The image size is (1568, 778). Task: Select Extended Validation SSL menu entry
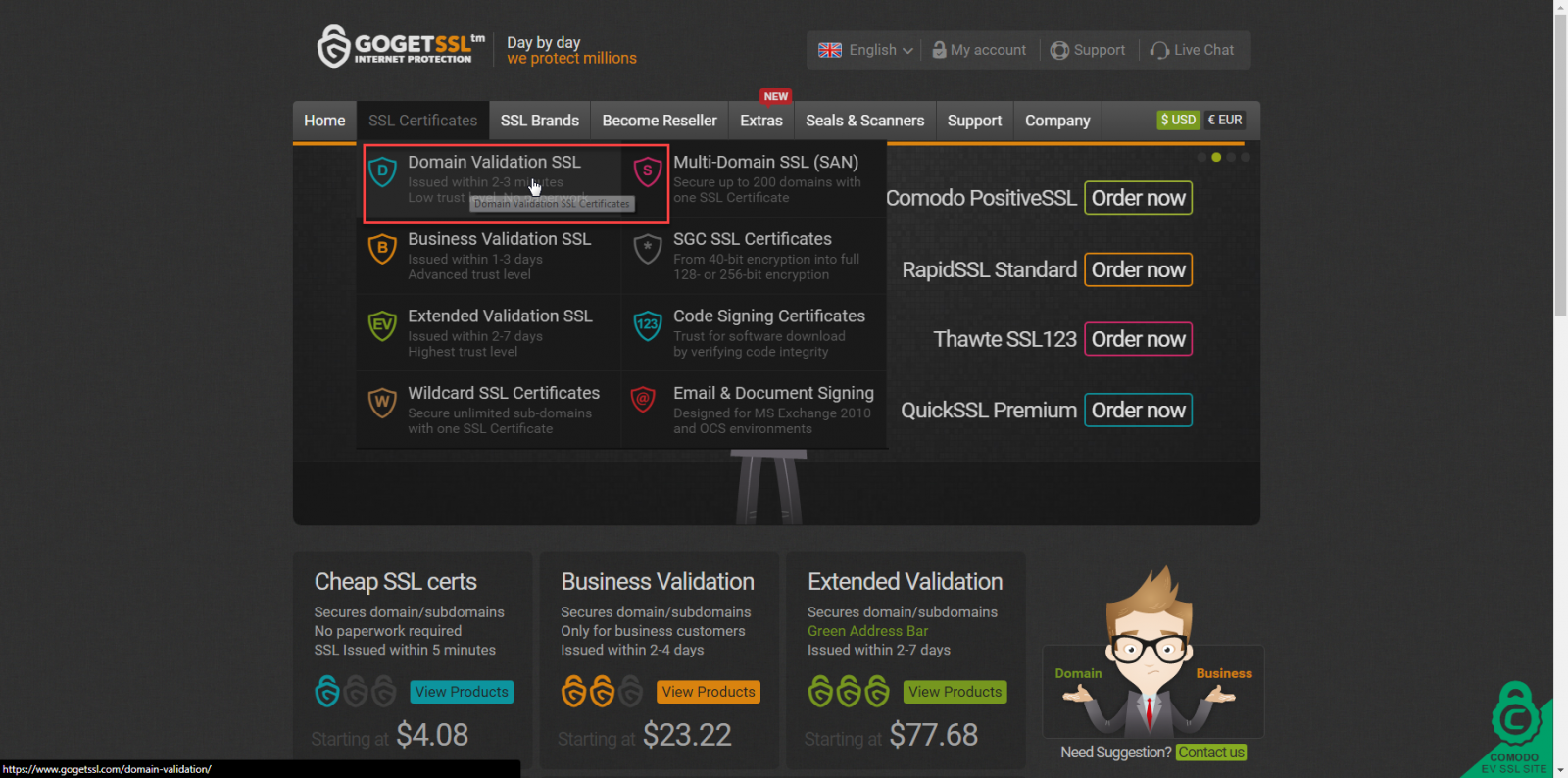click(489, 332)
